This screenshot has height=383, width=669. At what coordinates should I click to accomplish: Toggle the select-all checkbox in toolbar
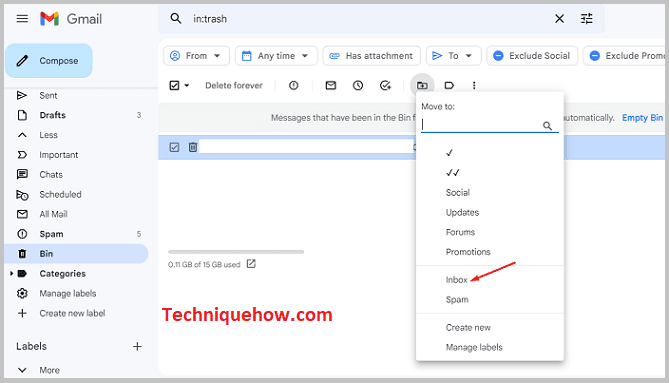pyautogui.click(x=175, y=85)
